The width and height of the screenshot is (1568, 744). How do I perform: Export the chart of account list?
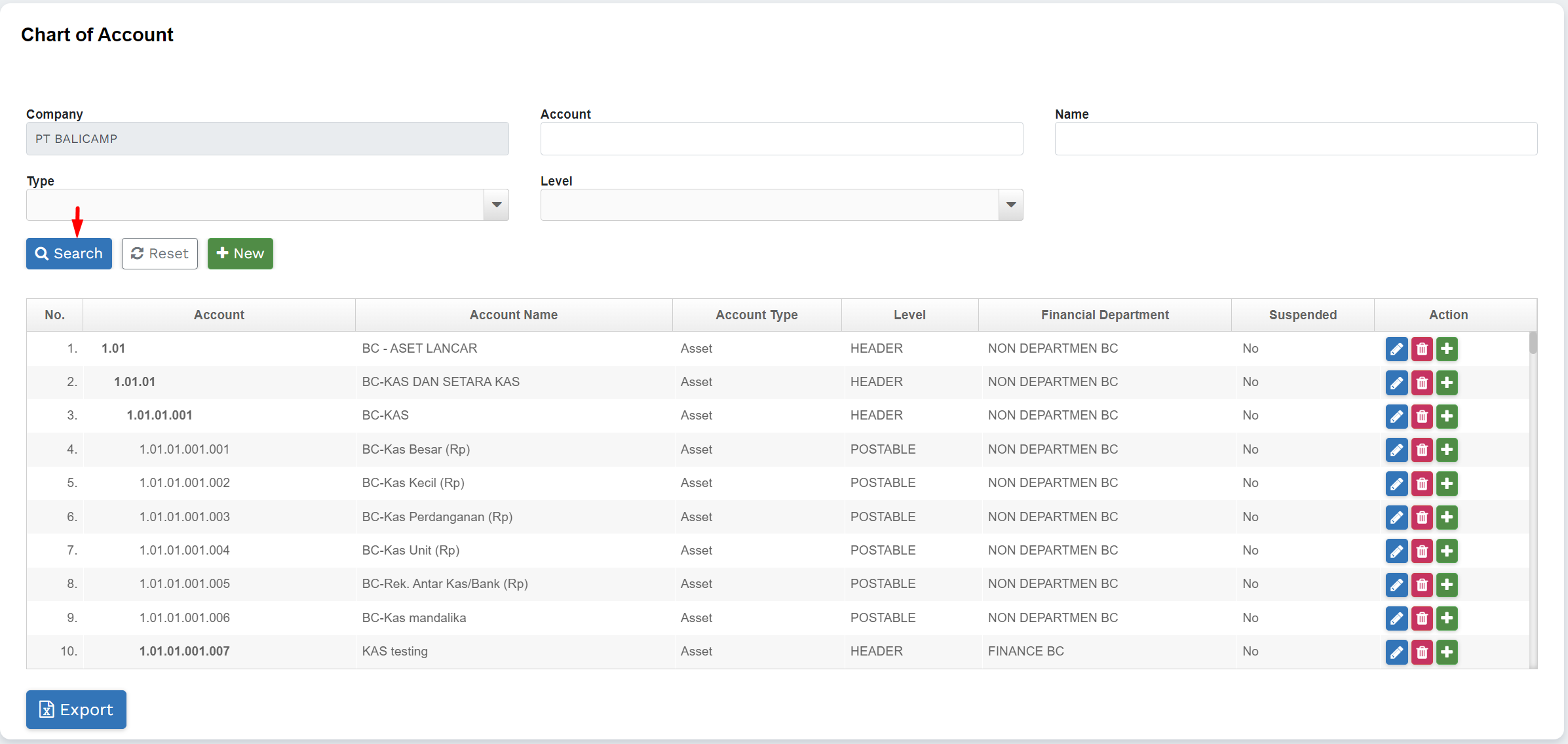76,709
